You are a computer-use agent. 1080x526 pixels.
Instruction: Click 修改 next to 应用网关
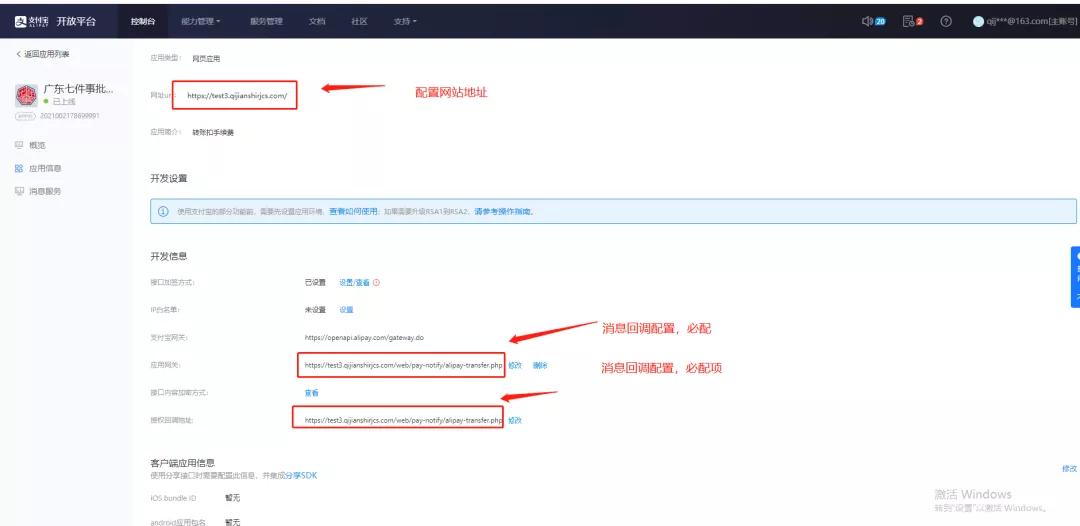tap(515, 365)
